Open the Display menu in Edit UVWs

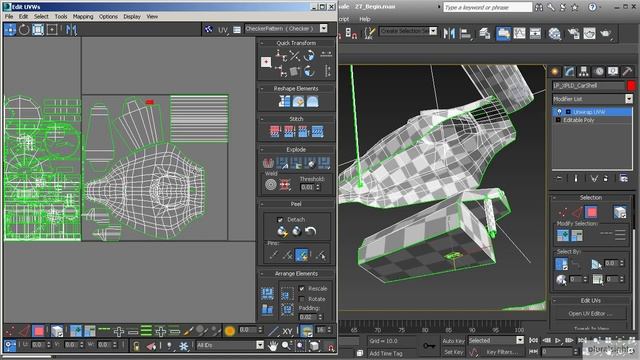(x=132, y=17)
